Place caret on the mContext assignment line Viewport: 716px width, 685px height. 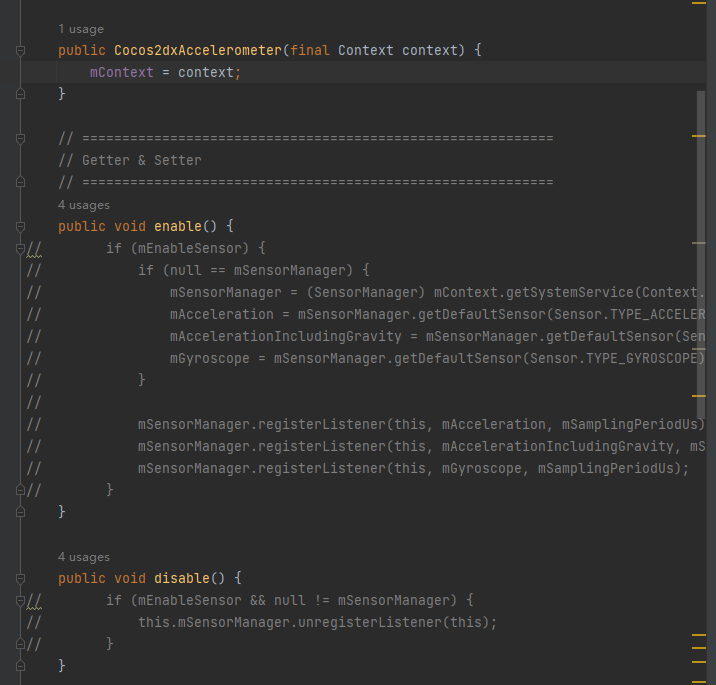pyautogui.click(x=165, y=72)
